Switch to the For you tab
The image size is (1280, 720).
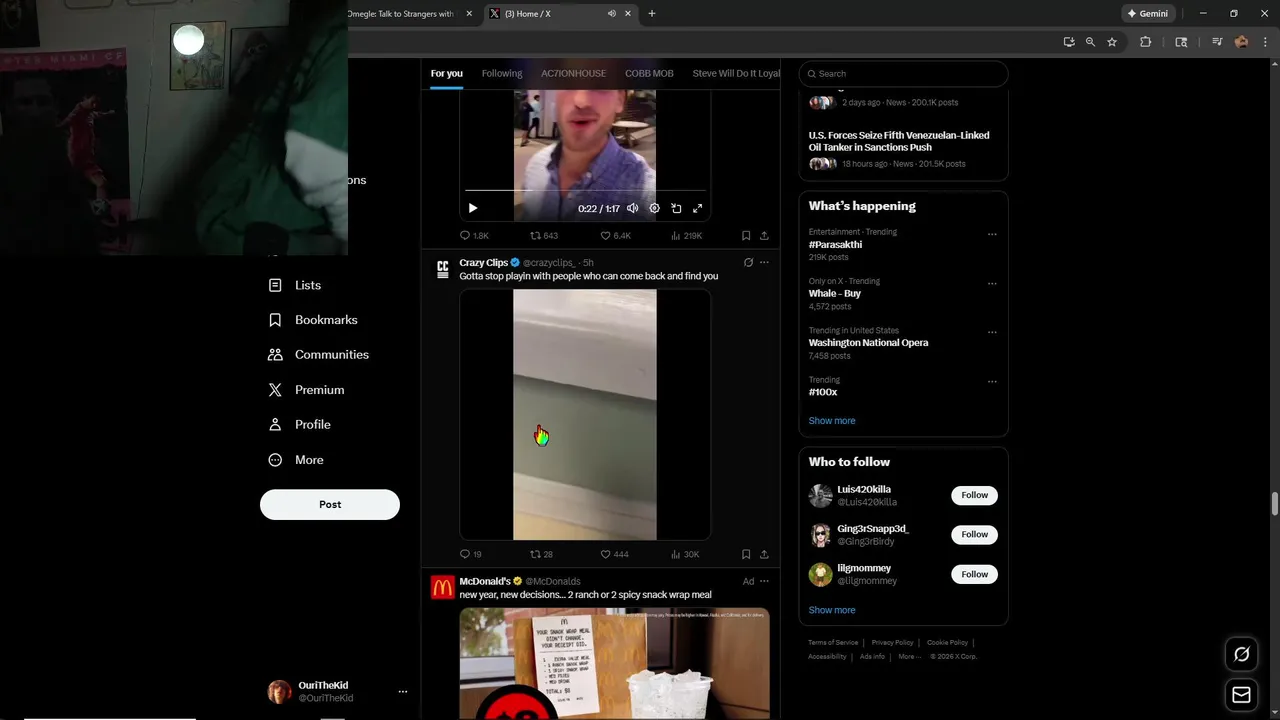click(x=447, y=73)
